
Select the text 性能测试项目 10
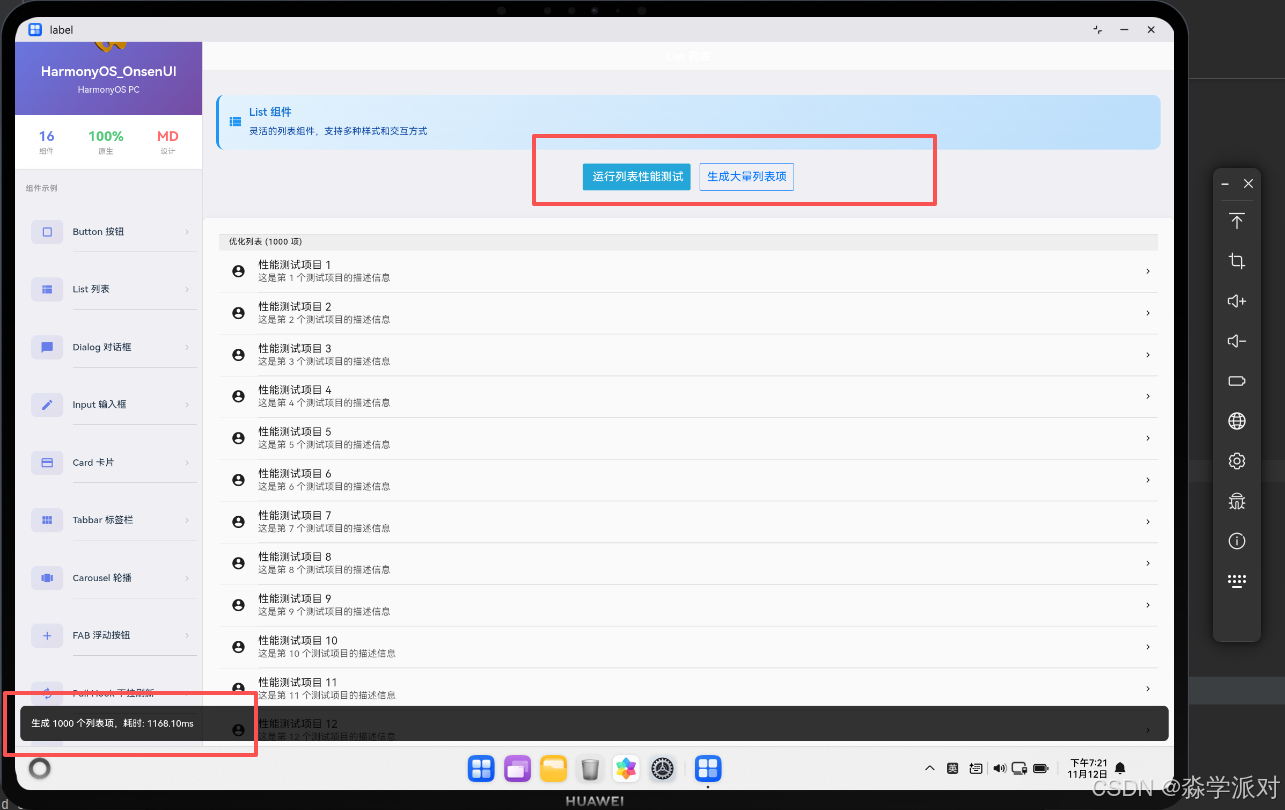pyautogui.click(x=298, y=640)
